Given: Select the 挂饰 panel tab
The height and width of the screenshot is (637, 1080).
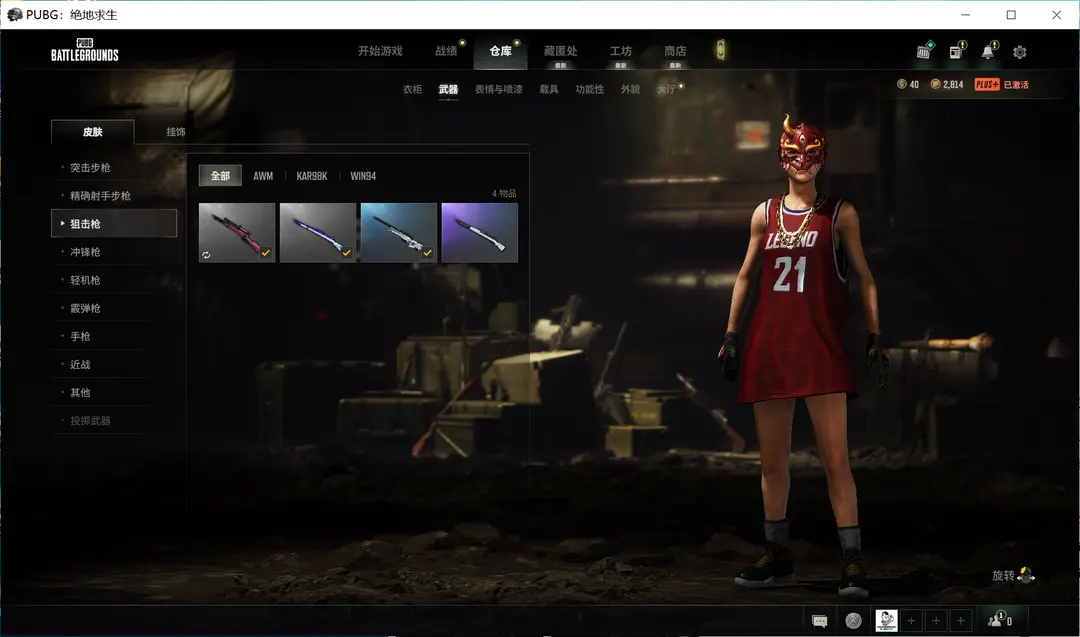Looking at the screenshot, I should (x=176, y=132).
